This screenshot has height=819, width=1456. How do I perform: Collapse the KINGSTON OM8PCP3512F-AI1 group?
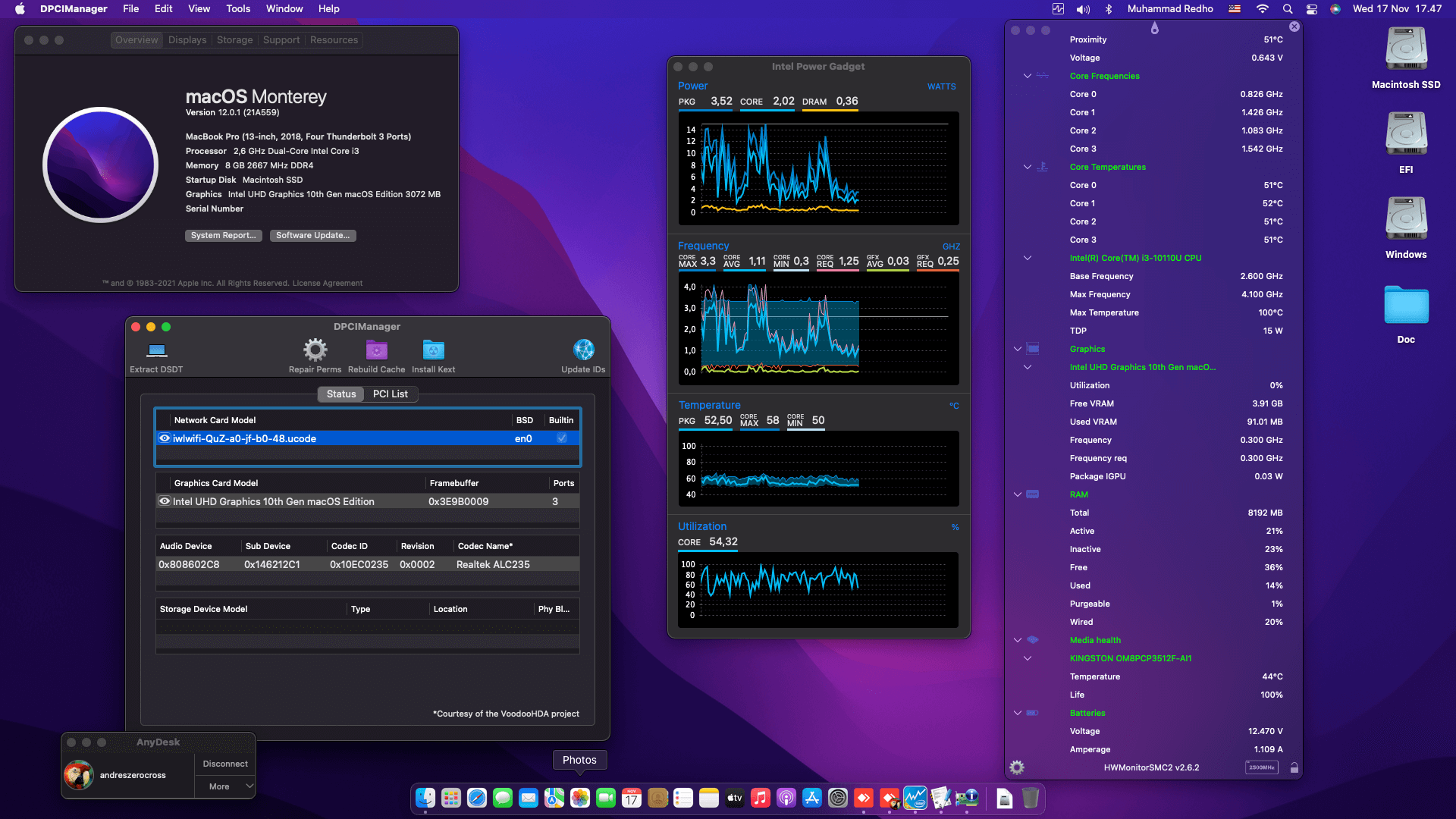click(1028, 658)
